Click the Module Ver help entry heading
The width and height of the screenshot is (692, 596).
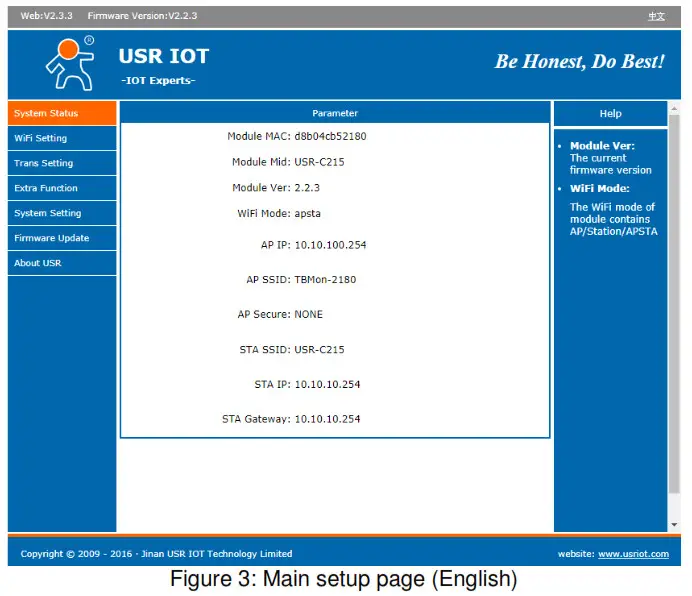pyautogui.click(x=602, y=146)
